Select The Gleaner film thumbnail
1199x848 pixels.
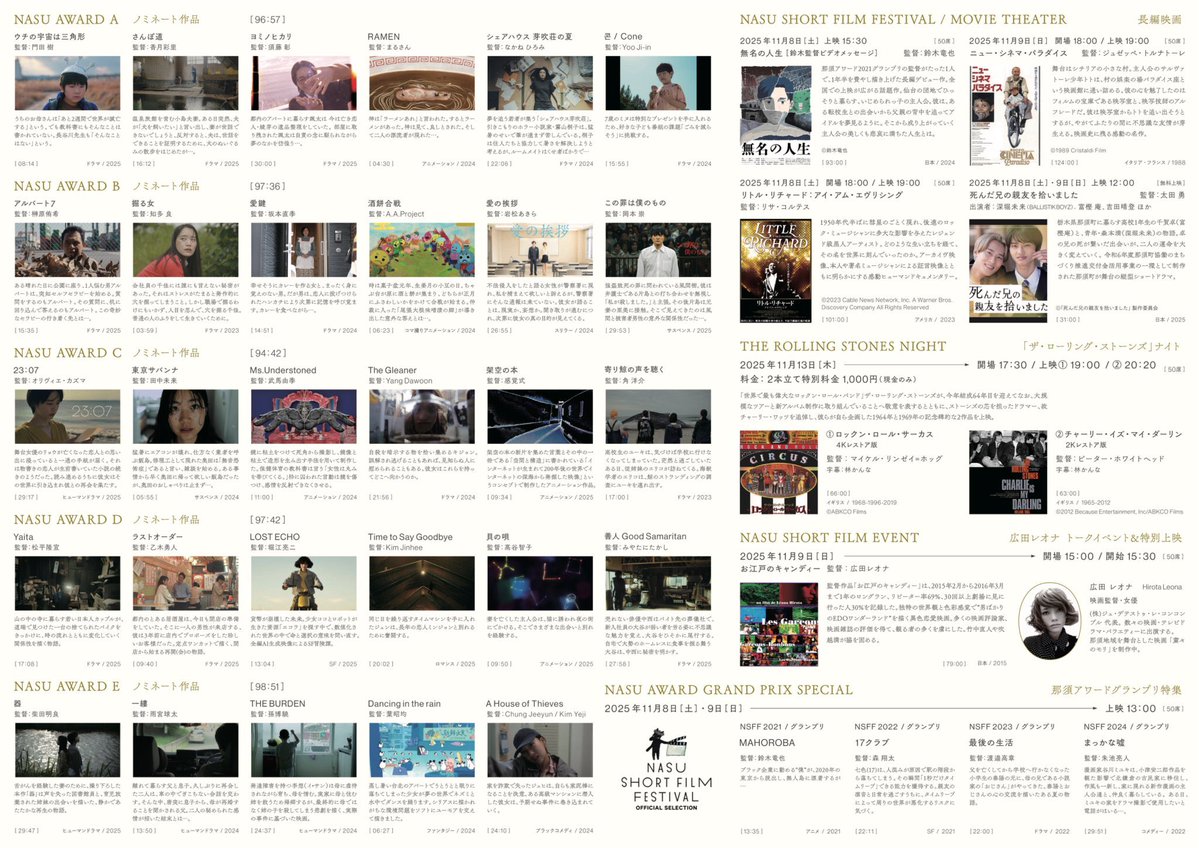[x=421, y=416]
